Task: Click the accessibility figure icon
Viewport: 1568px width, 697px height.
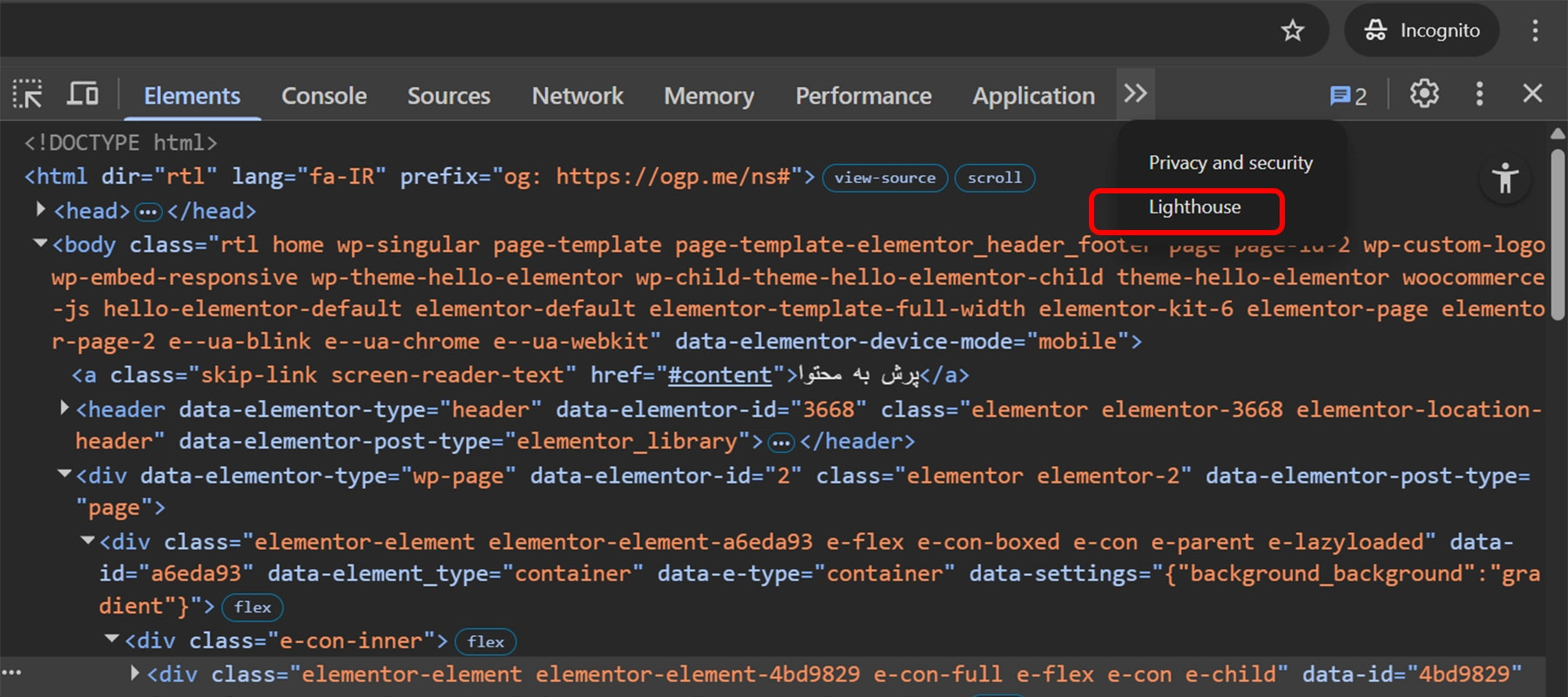Action: click(1504, 179)
